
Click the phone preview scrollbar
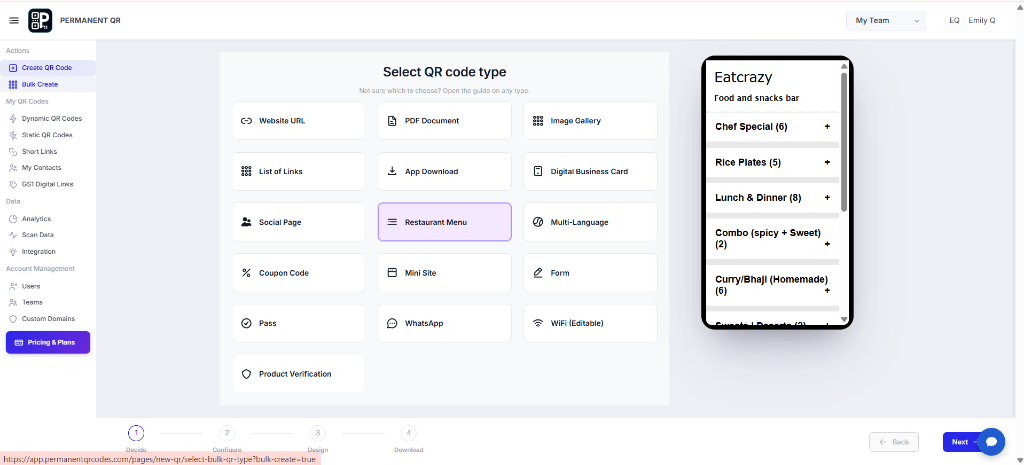coord(844,142)
